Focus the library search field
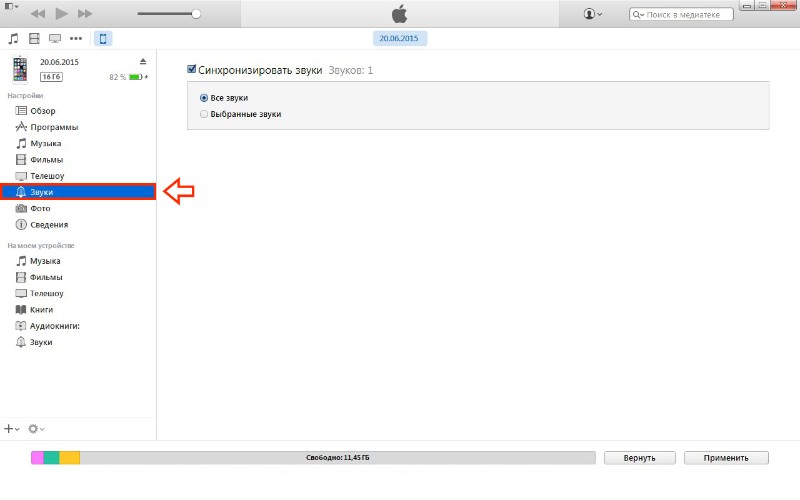 coord(681,14)
